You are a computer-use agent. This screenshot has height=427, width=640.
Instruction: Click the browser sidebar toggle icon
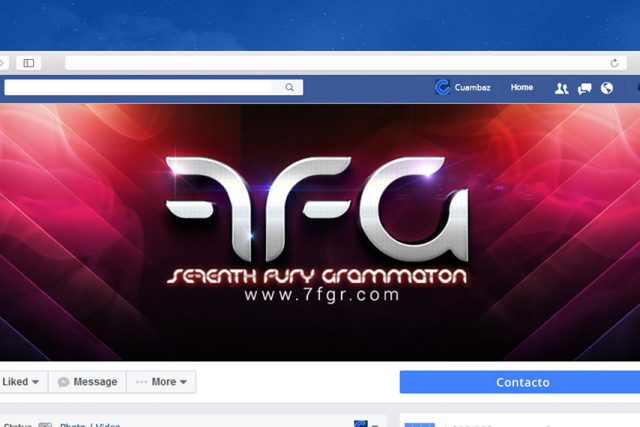pos(29,63)
